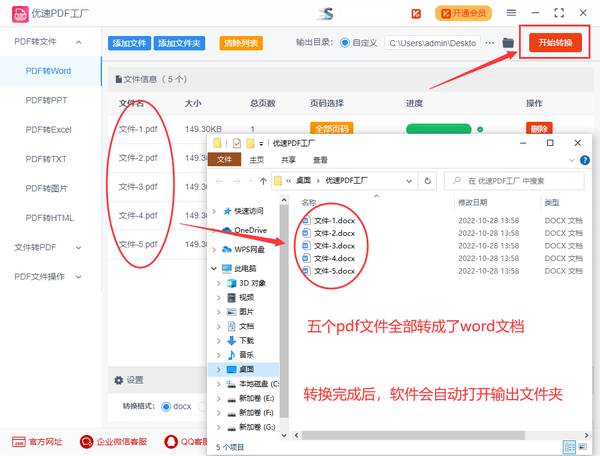This screenshot has height=456, width=600.
Task: Select 文件-5.docx in Explorer list
Action: (334, 271)
